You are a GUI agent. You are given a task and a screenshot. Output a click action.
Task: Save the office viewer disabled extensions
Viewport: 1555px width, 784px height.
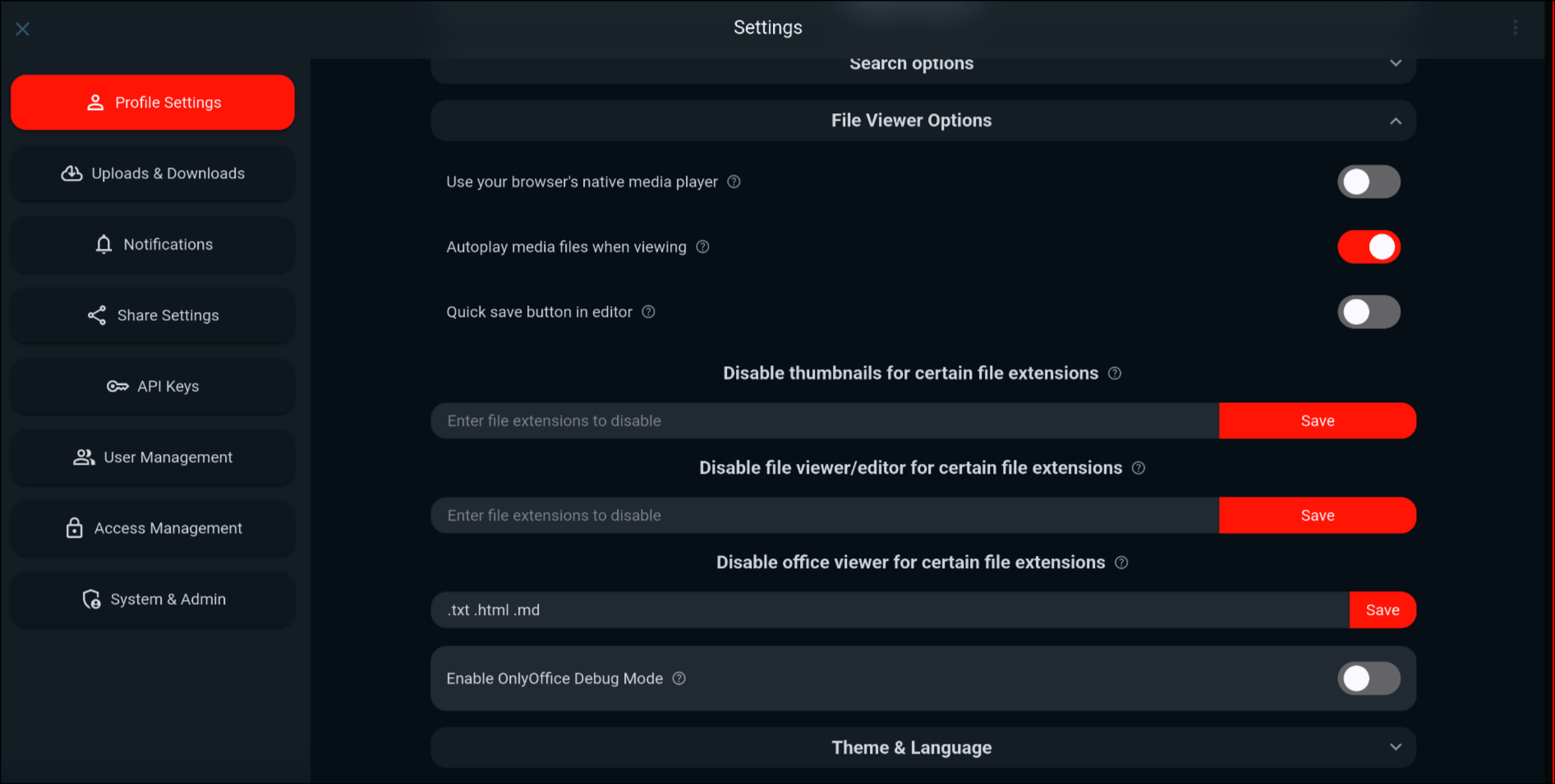point(1382,610)
